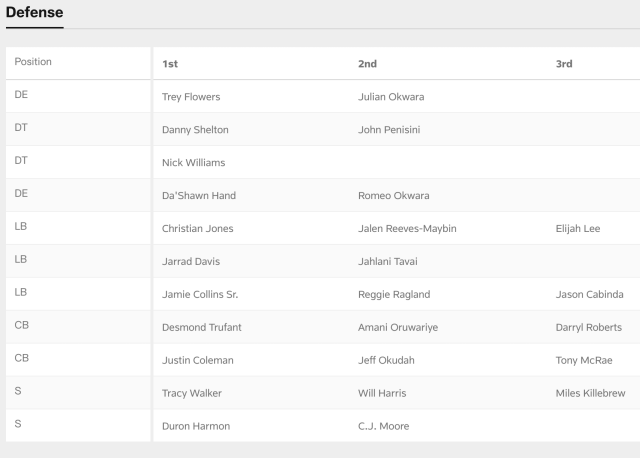Open Jamie Collins Sr. profile
Viewport: 640px width, 458px height.
200,294
